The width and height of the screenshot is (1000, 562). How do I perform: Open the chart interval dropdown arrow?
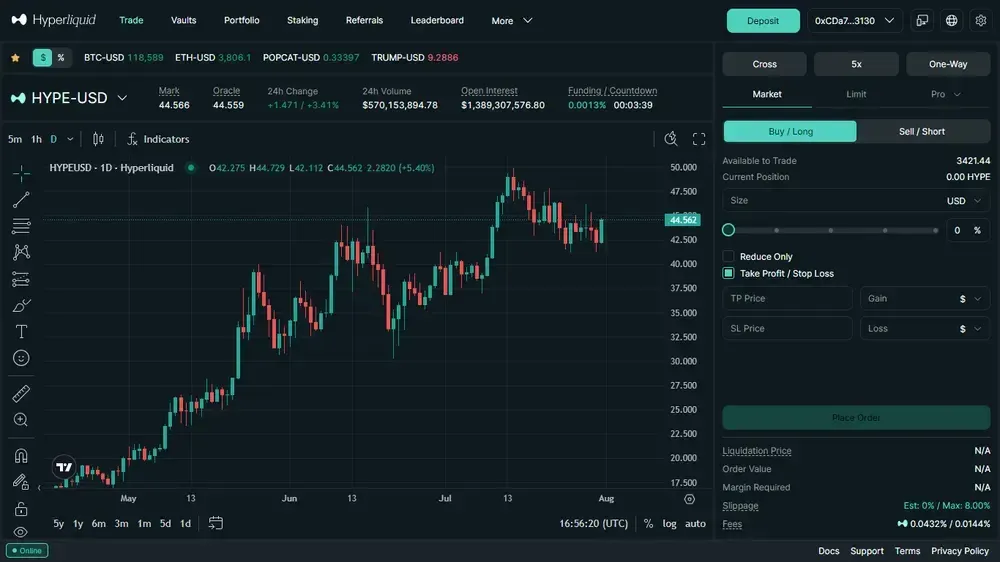click(x=70, y=139)
